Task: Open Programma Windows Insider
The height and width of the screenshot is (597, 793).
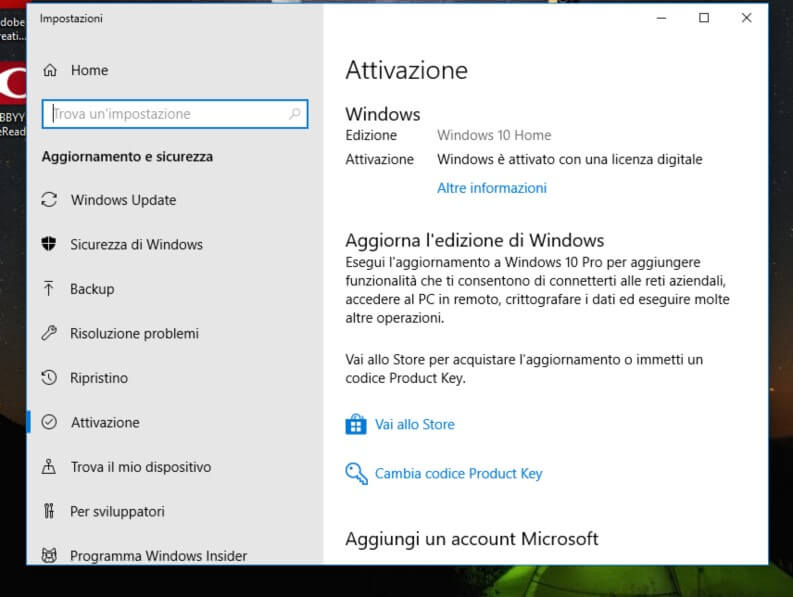Action: click(158, 556)
